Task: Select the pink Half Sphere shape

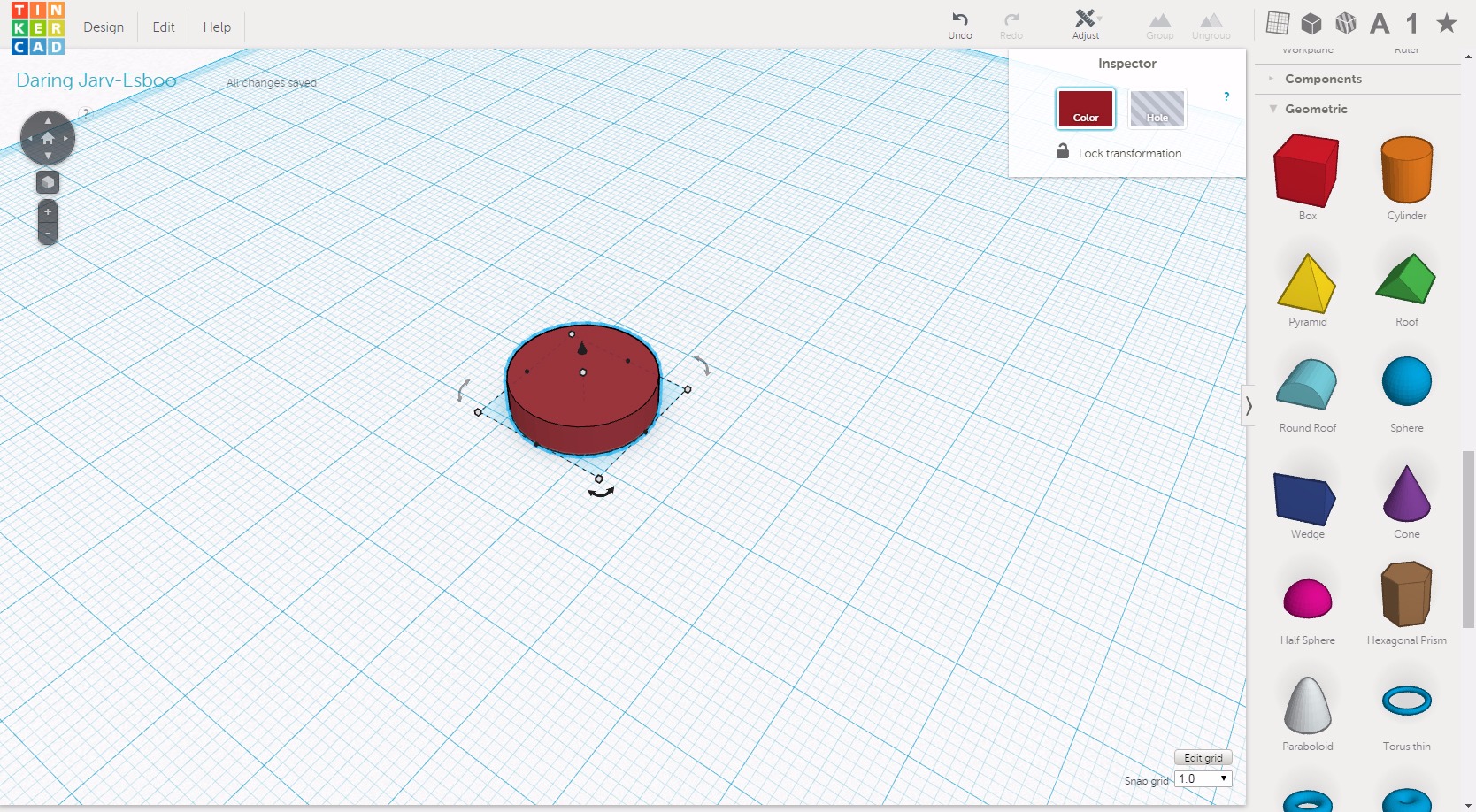Action: point(1307,599)
